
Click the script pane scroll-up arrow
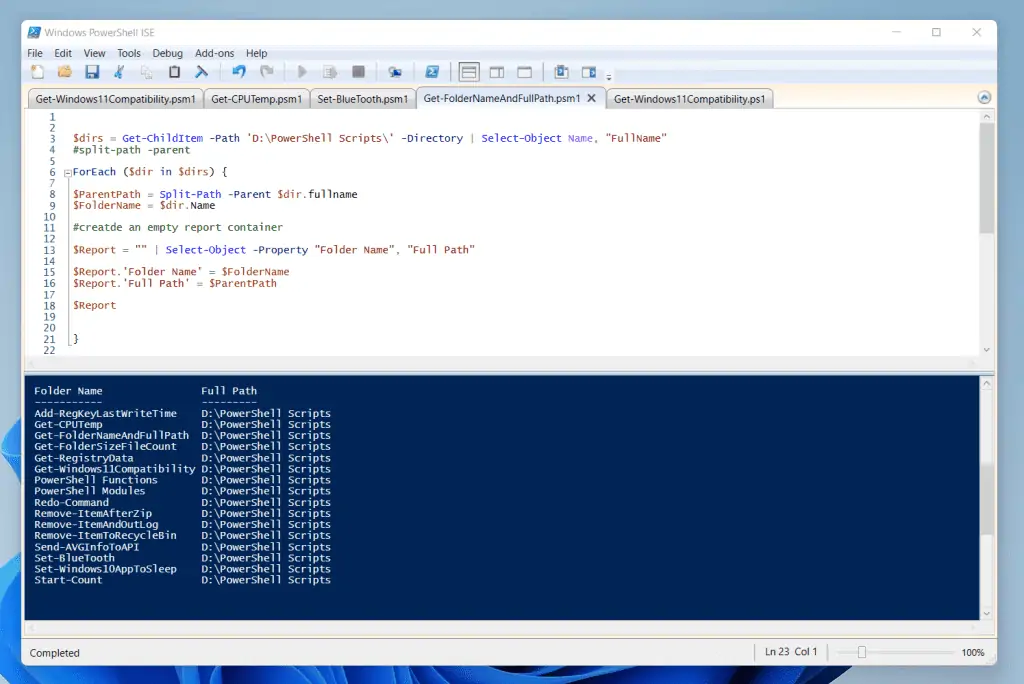tap(987, 116)
